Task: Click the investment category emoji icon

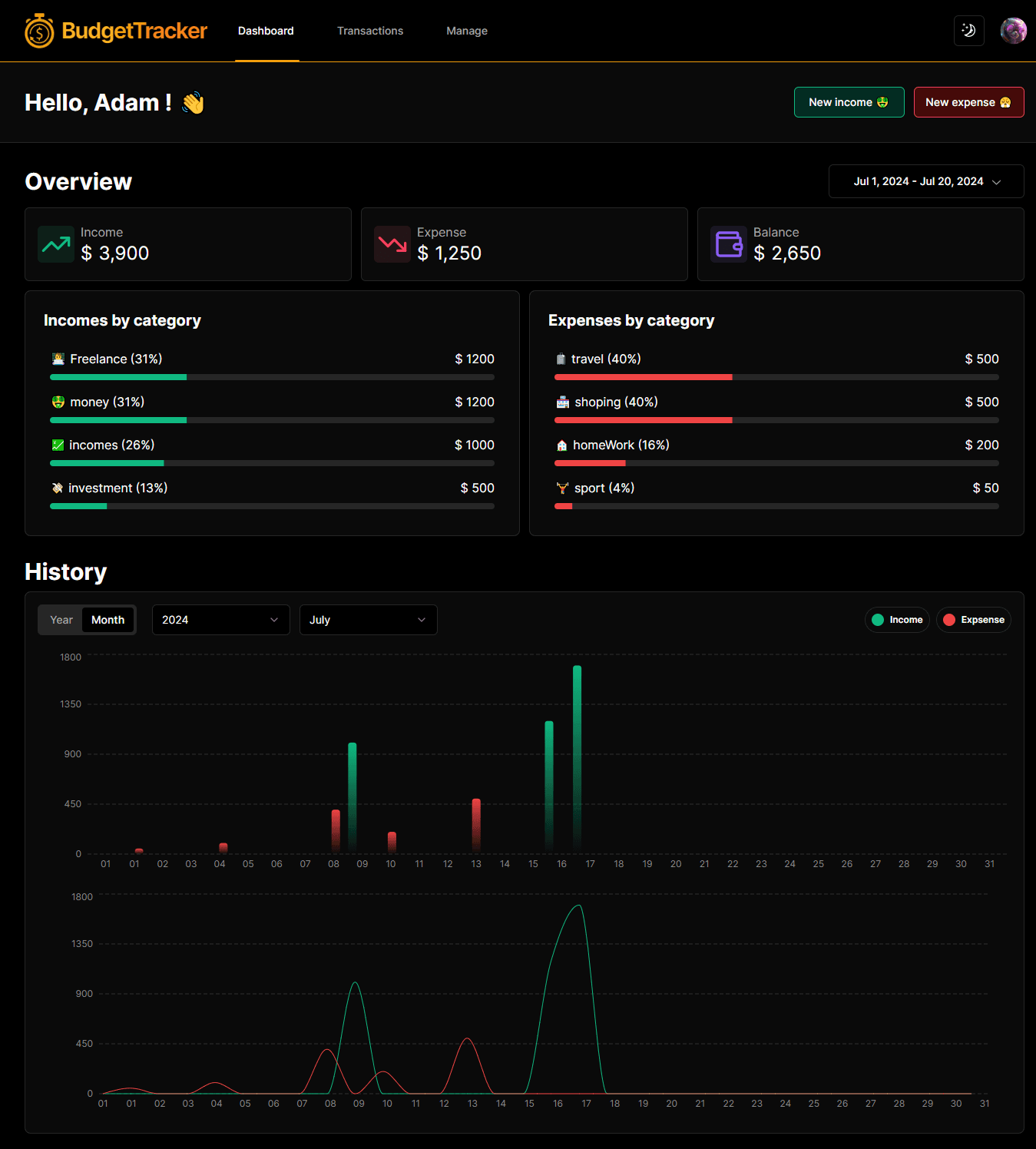Action: click(57, 488)
